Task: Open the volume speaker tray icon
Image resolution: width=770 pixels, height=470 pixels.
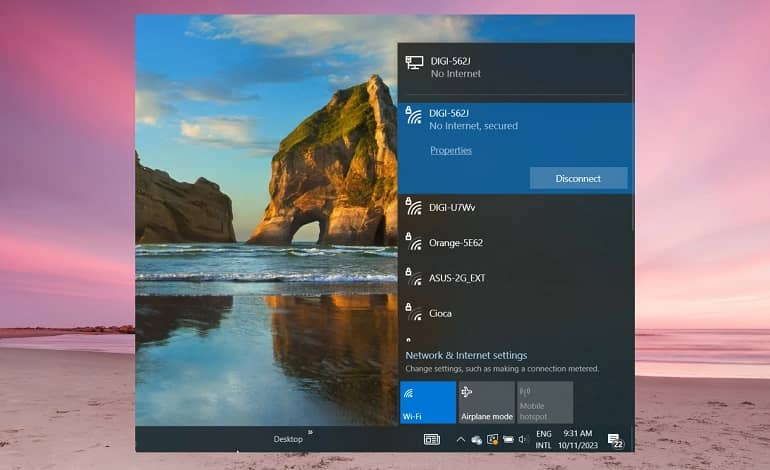Action: coord(522,439)
